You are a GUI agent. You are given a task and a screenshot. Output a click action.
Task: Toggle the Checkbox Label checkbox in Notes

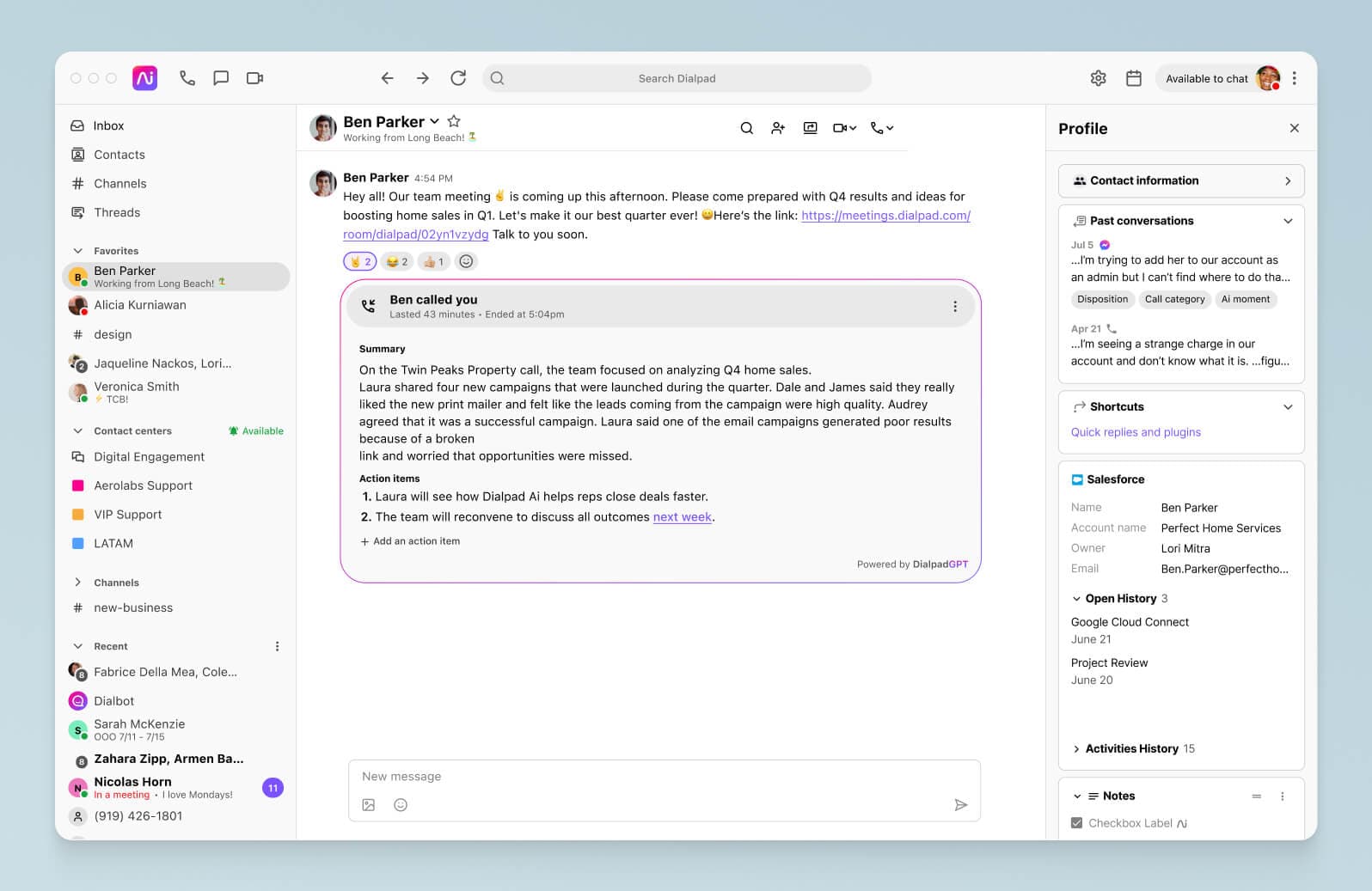click(x=1076, y=823)
